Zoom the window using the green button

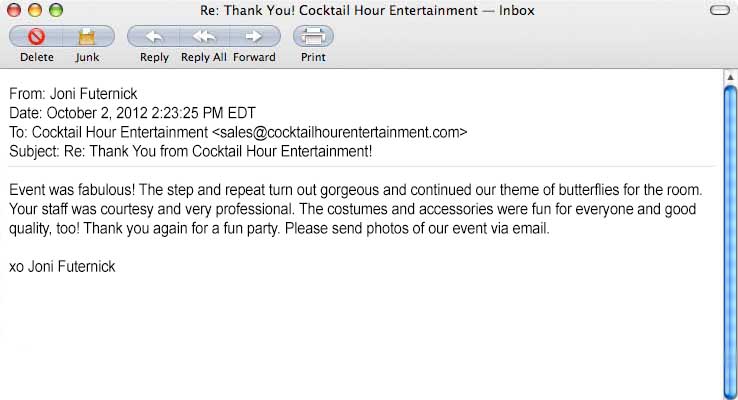(x=56, y=11)
